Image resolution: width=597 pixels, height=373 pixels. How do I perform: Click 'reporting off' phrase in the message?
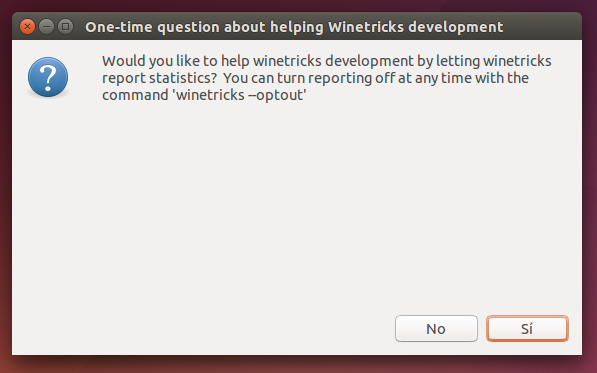[x=351, y=78]
